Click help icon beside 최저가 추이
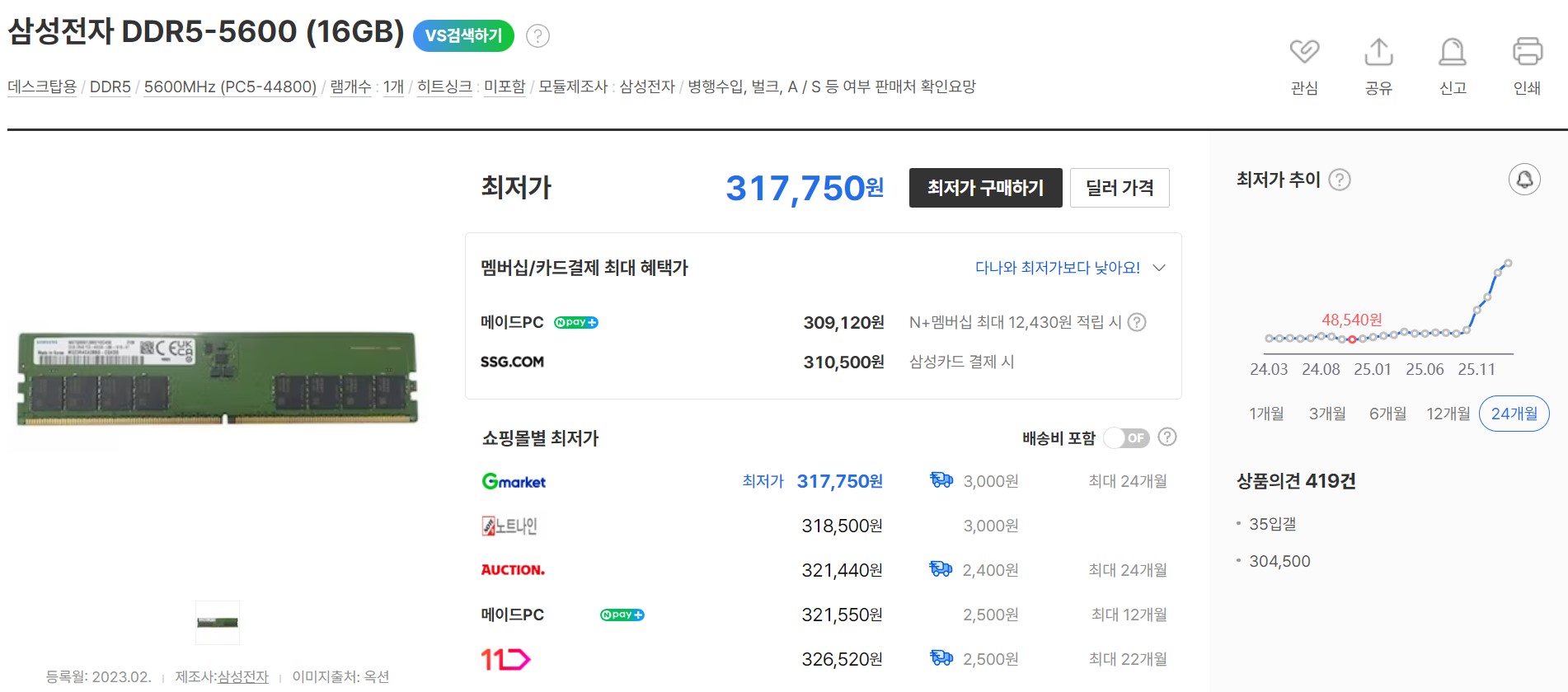 (x=1340, y=180)
